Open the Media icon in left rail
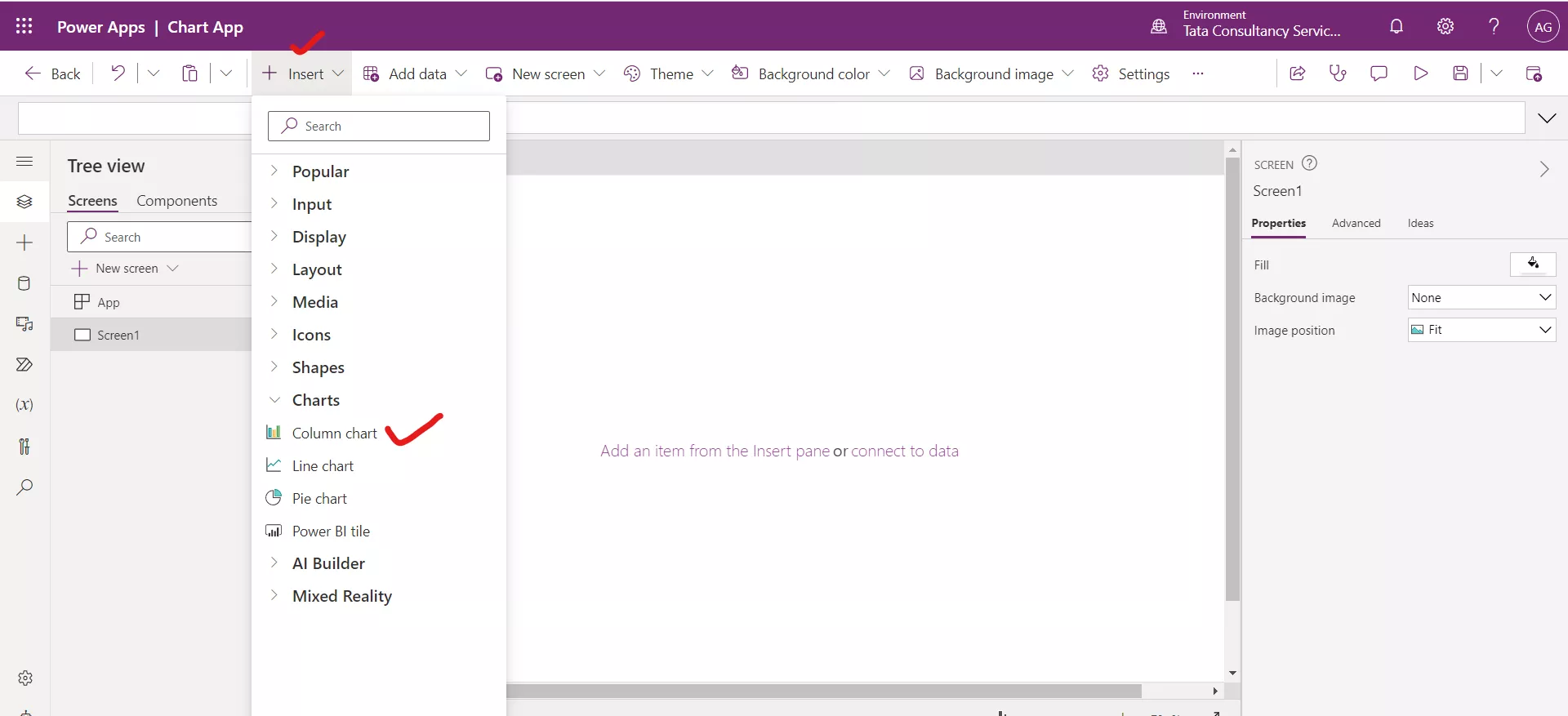1568x716 pixels. coord(24,324)
